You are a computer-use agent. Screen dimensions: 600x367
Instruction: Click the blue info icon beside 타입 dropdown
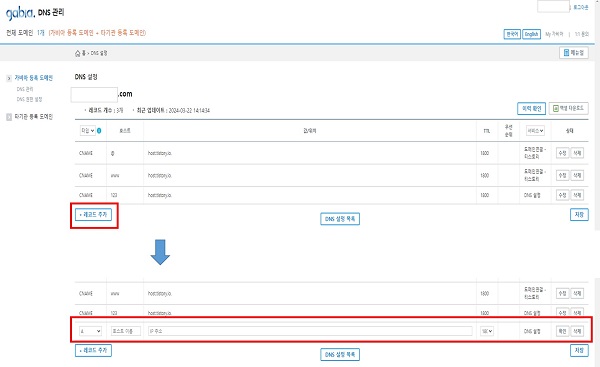click(x=99, y=131)
